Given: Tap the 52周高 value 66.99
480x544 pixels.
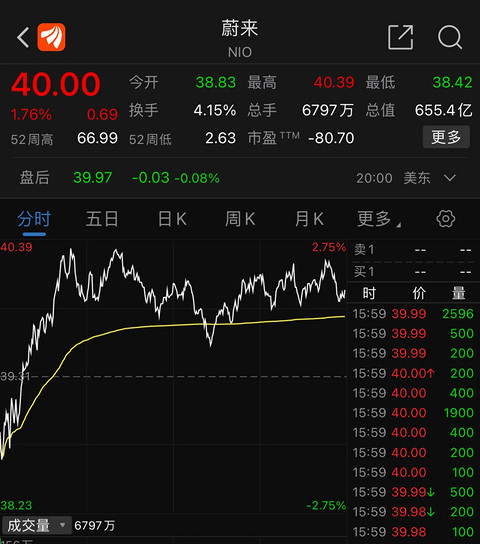Looking at the screenshot, I should click(x=97, y=138).
